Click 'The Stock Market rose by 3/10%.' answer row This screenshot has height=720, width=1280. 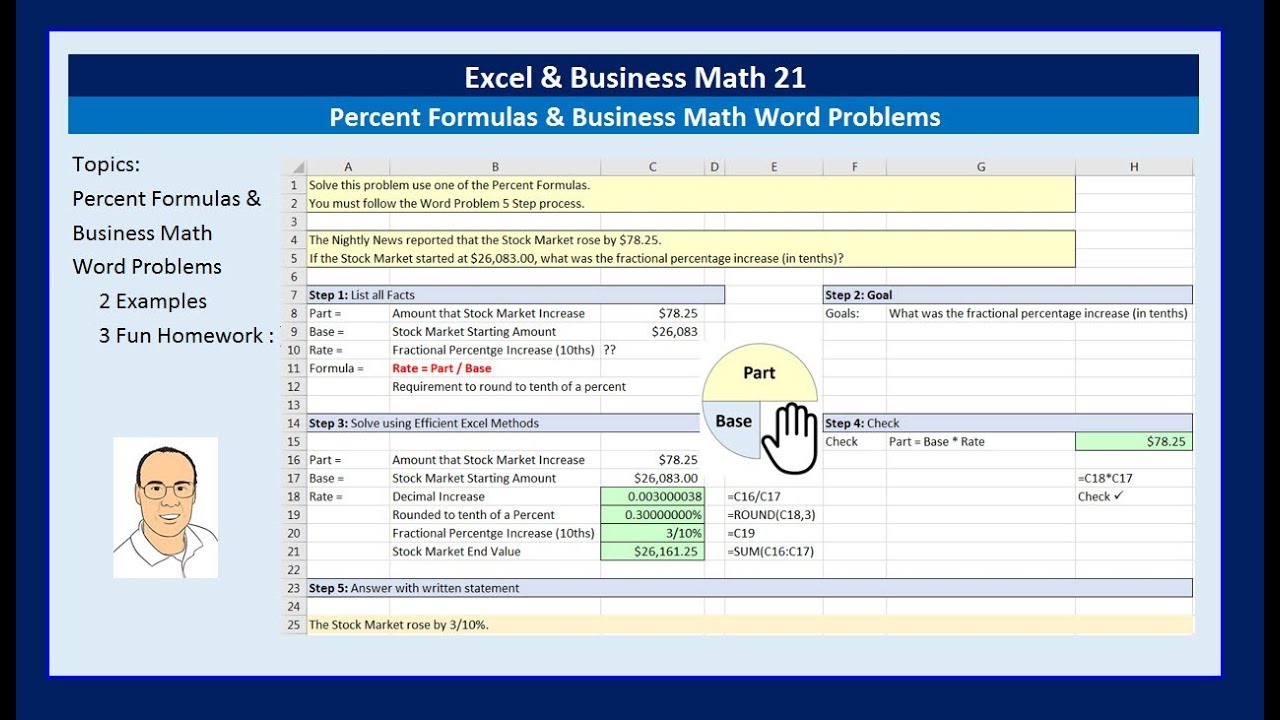coord(749,625)
